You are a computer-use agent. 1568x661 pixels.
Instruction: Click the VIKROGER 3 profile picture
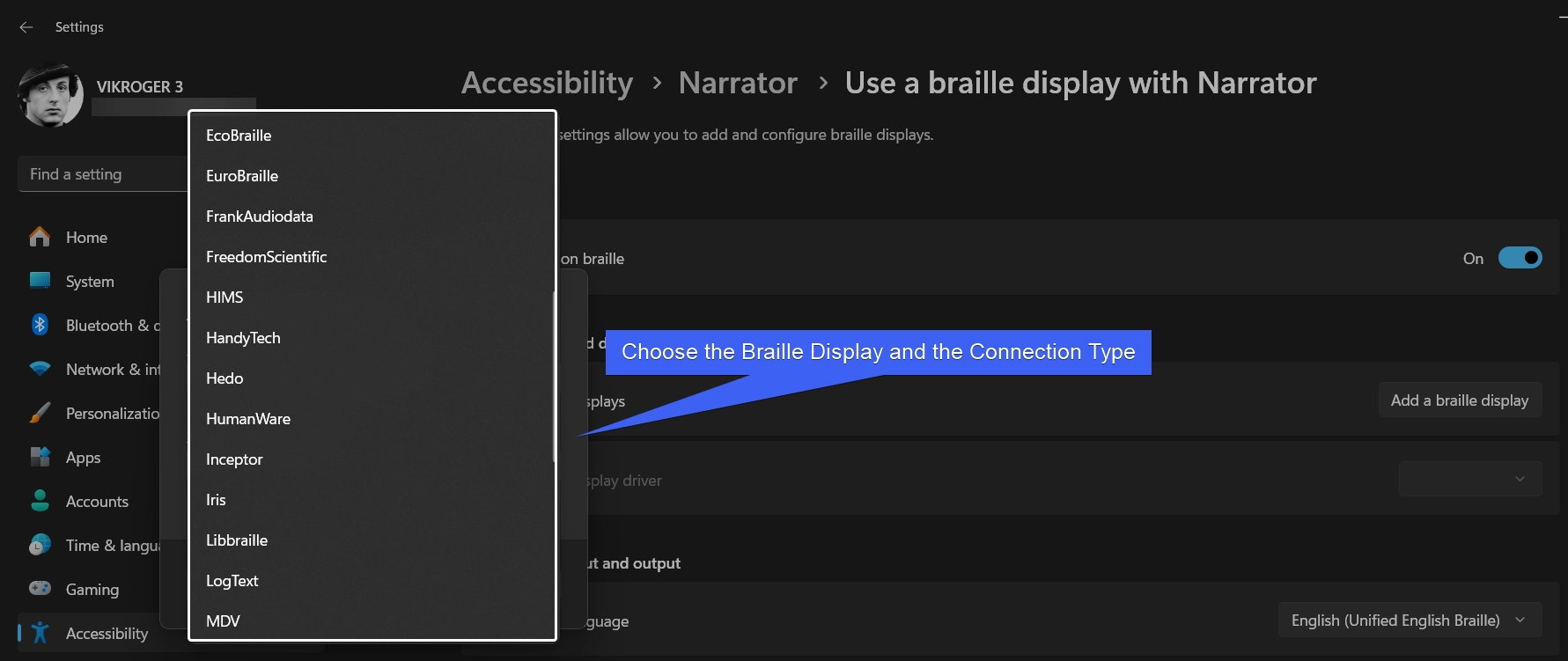pos(51,95)
